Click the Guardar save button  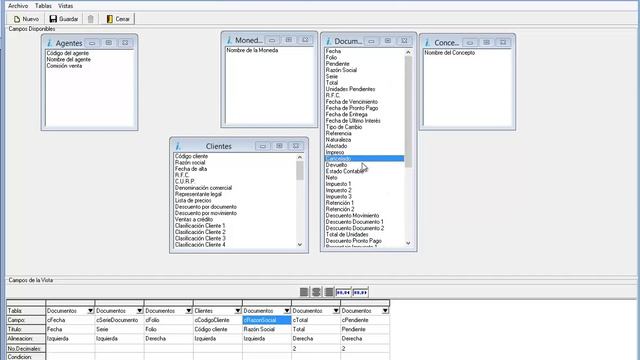tap(64, 19)
